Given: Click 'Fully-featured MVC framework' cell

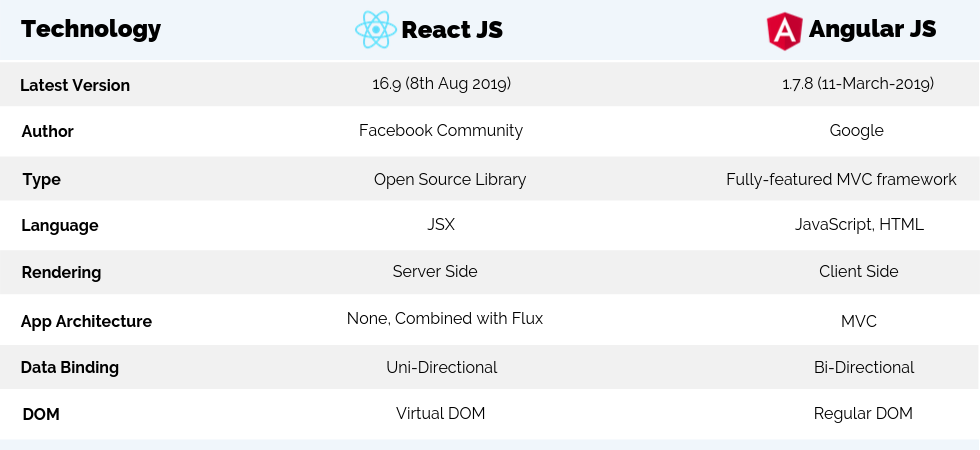Looking at the screenshot, I should [x=841, y=179].
